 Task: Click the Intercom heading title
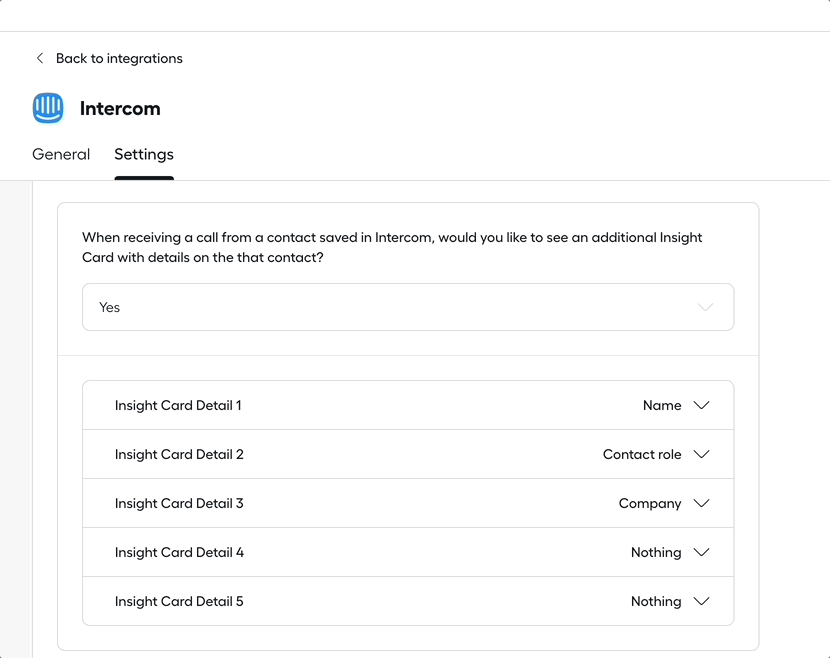pyautogui.click(x=120, y=108)
